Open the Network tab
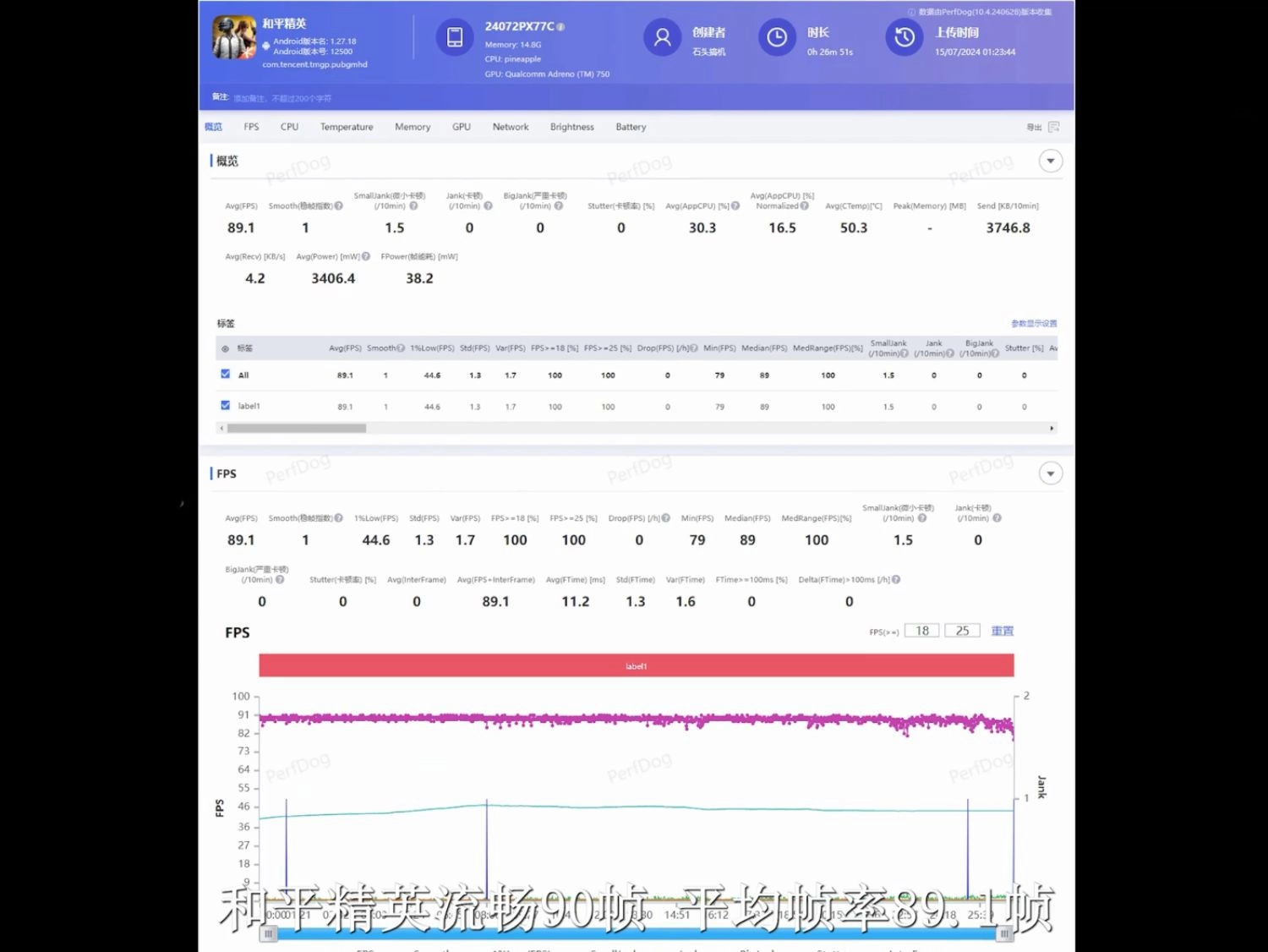Image resolution: width=1268 pixels, height=952 pixels. coord(511,127)
